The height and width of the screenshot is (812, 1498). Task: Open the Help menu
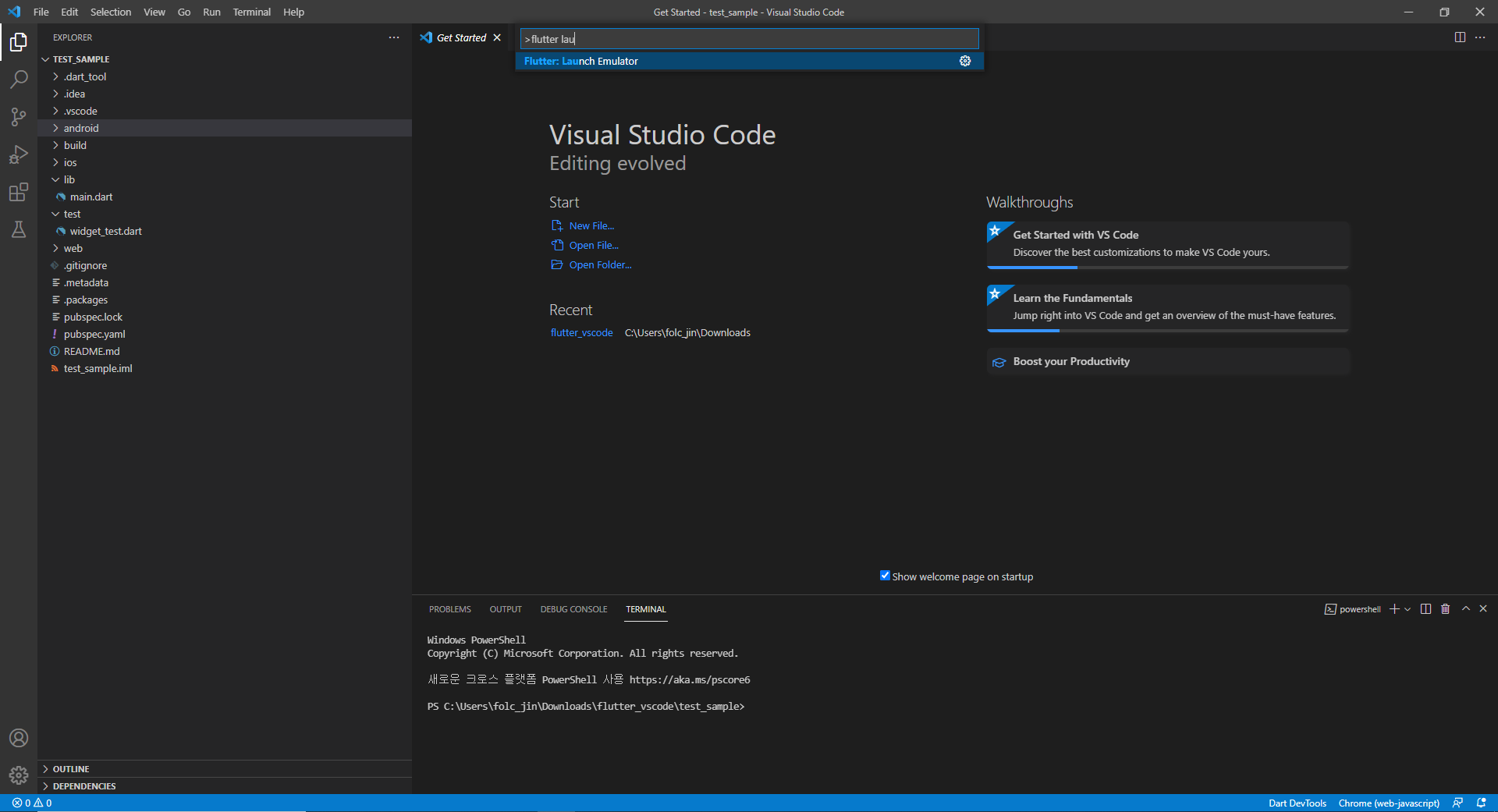click(293, 12)
